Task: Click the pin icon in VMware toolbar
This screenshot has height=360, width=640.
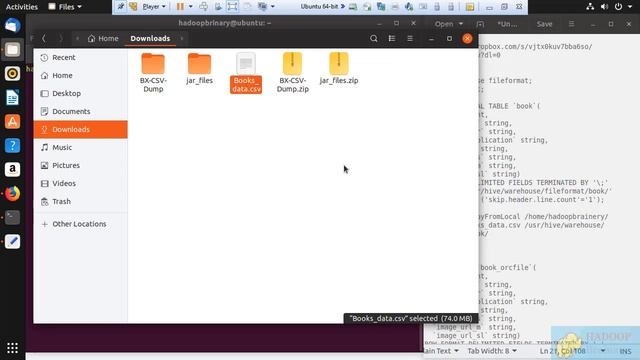Action: [120, 7]
